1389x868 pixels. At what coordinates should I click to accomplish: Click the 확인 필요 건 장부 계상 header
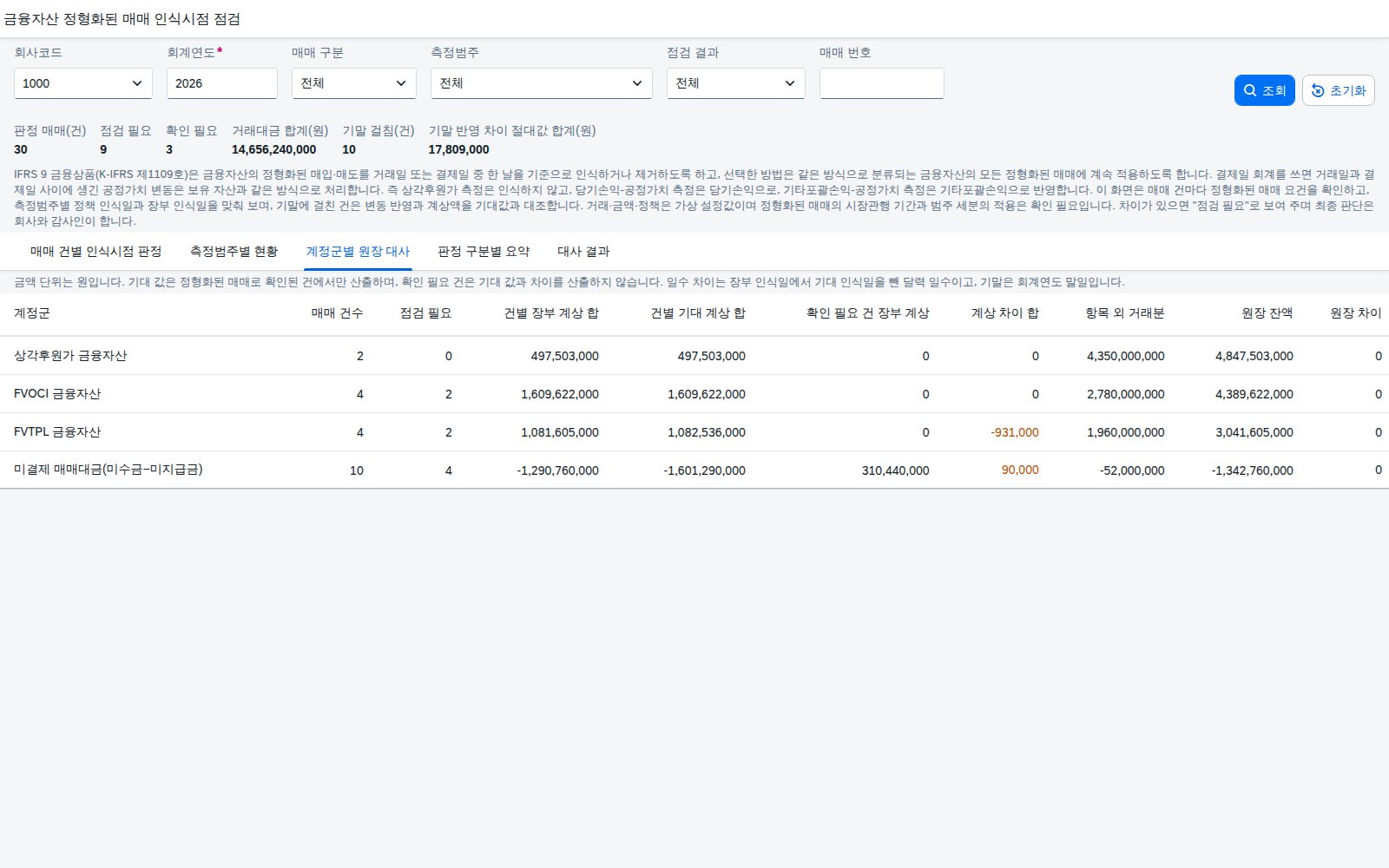867,313
